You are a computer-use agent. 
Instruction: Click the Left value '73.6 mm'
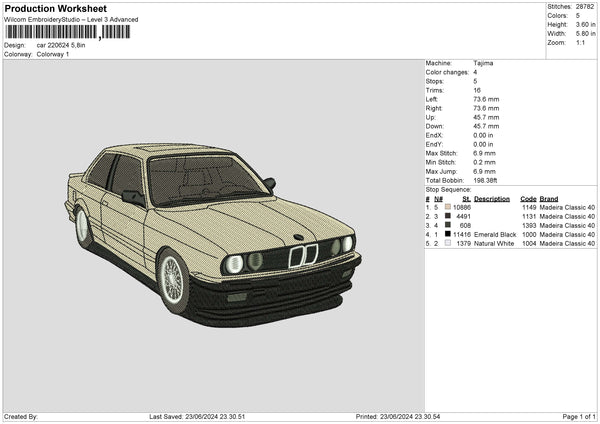[x=486, y=99]
